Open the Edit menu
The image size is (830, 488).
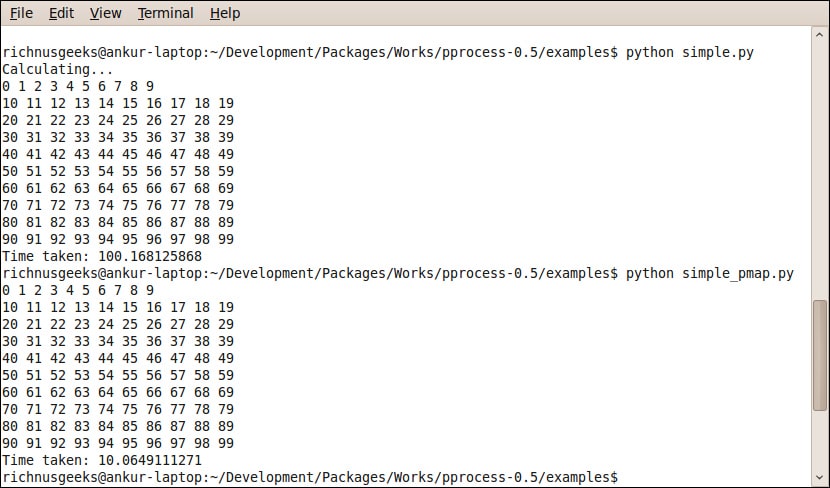(61, 13)
